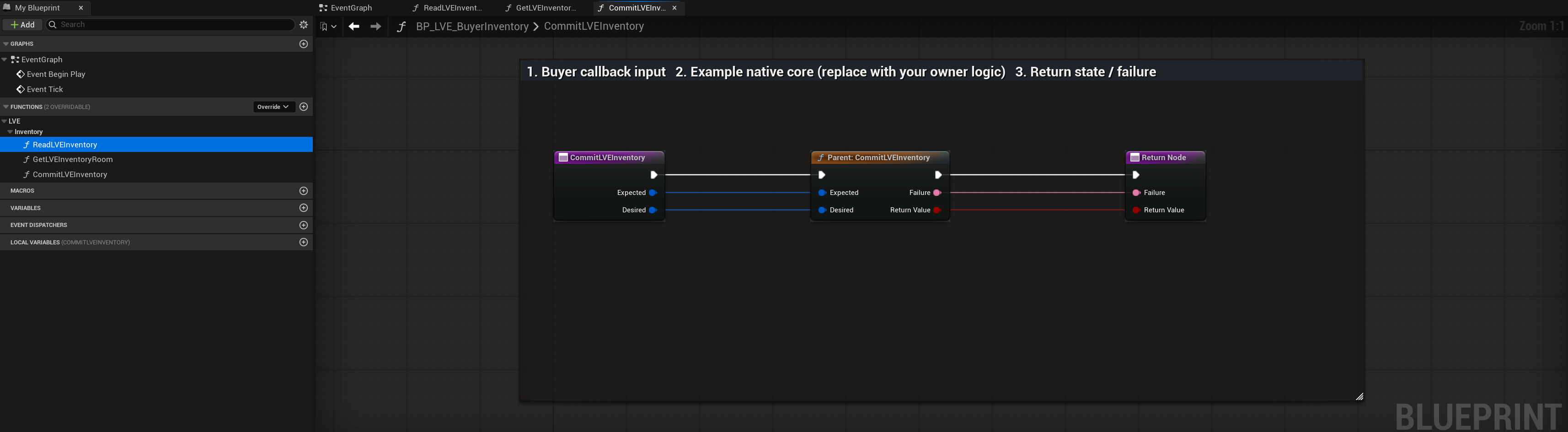This screenshot has width=1568, height=432.
Task: Select the Parent: CommitLVEInventory node title
Action: click(x=879, y=157)
